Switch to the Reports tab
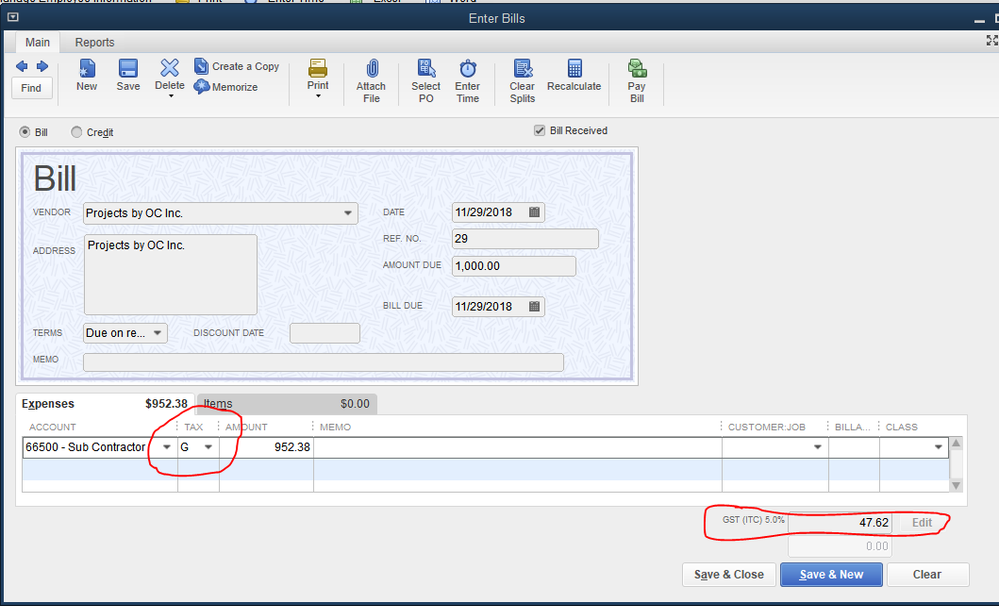Screen dimensions: 999x606 click(x=95, y=42)
